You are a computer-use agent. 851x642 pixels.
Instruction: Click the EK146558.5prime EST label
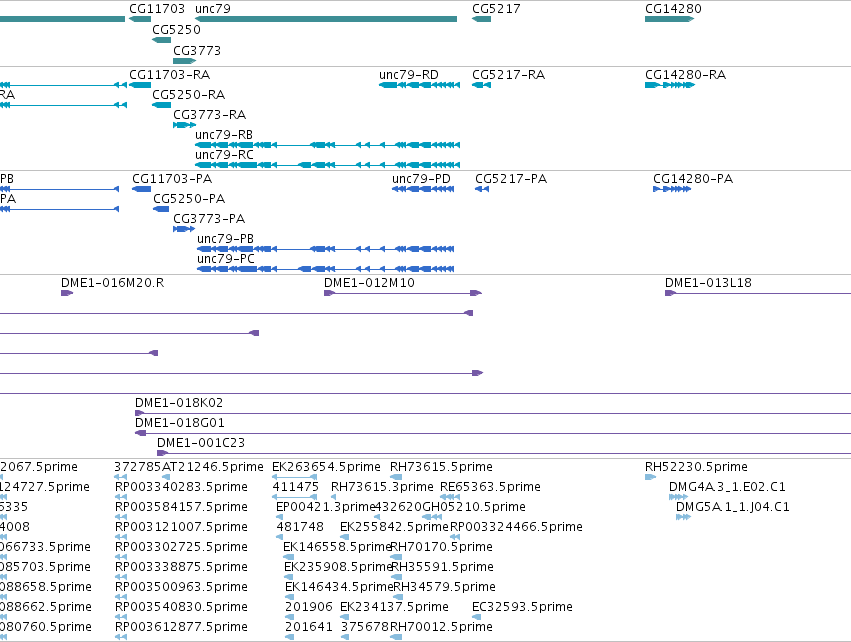tap(337, 547)
